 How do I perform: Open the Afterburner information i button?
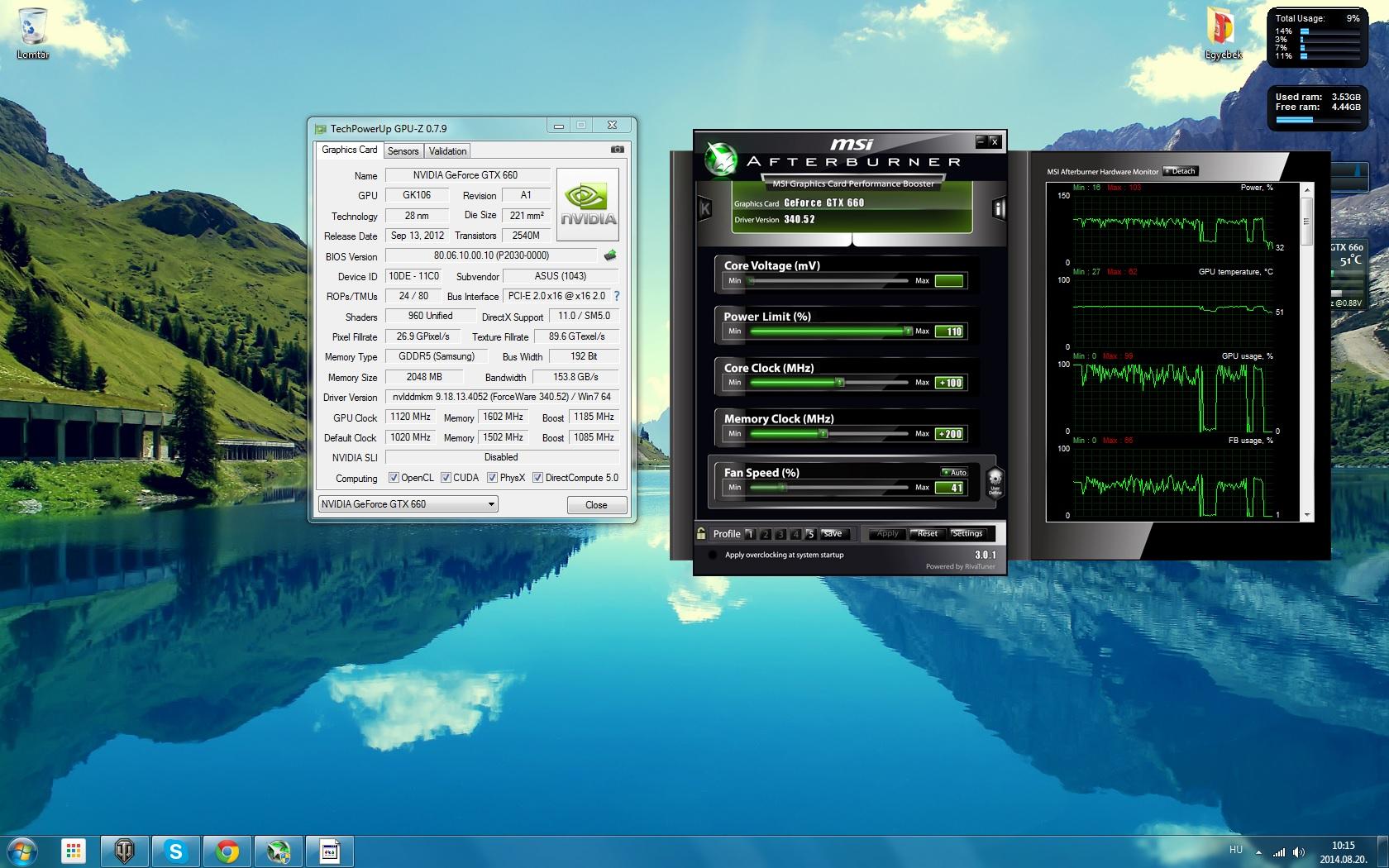point(998,208)
